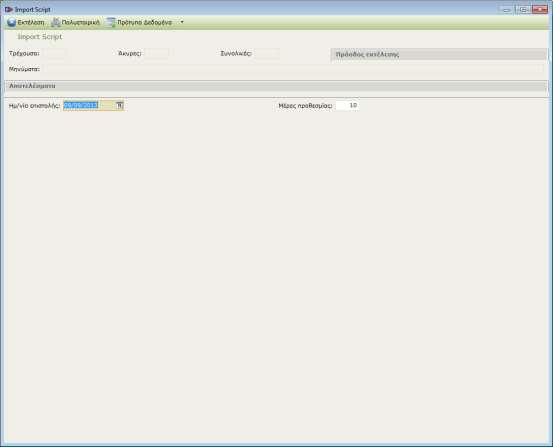
Task: Click the Μέρες προθεσμίας field showing 10
Action: [x=347, y=105]
